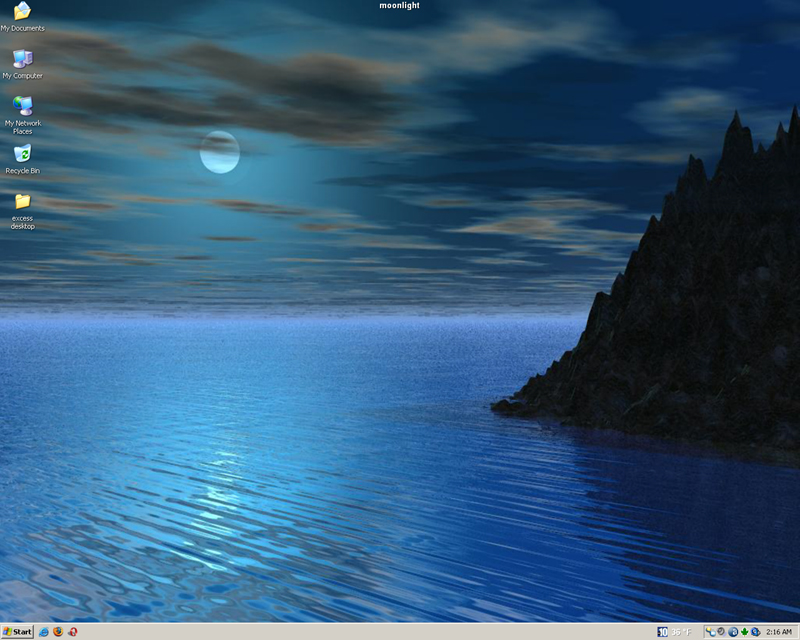Click the moonlight title text
Screen dimensions: 800x640
click(x=399, y=6)
